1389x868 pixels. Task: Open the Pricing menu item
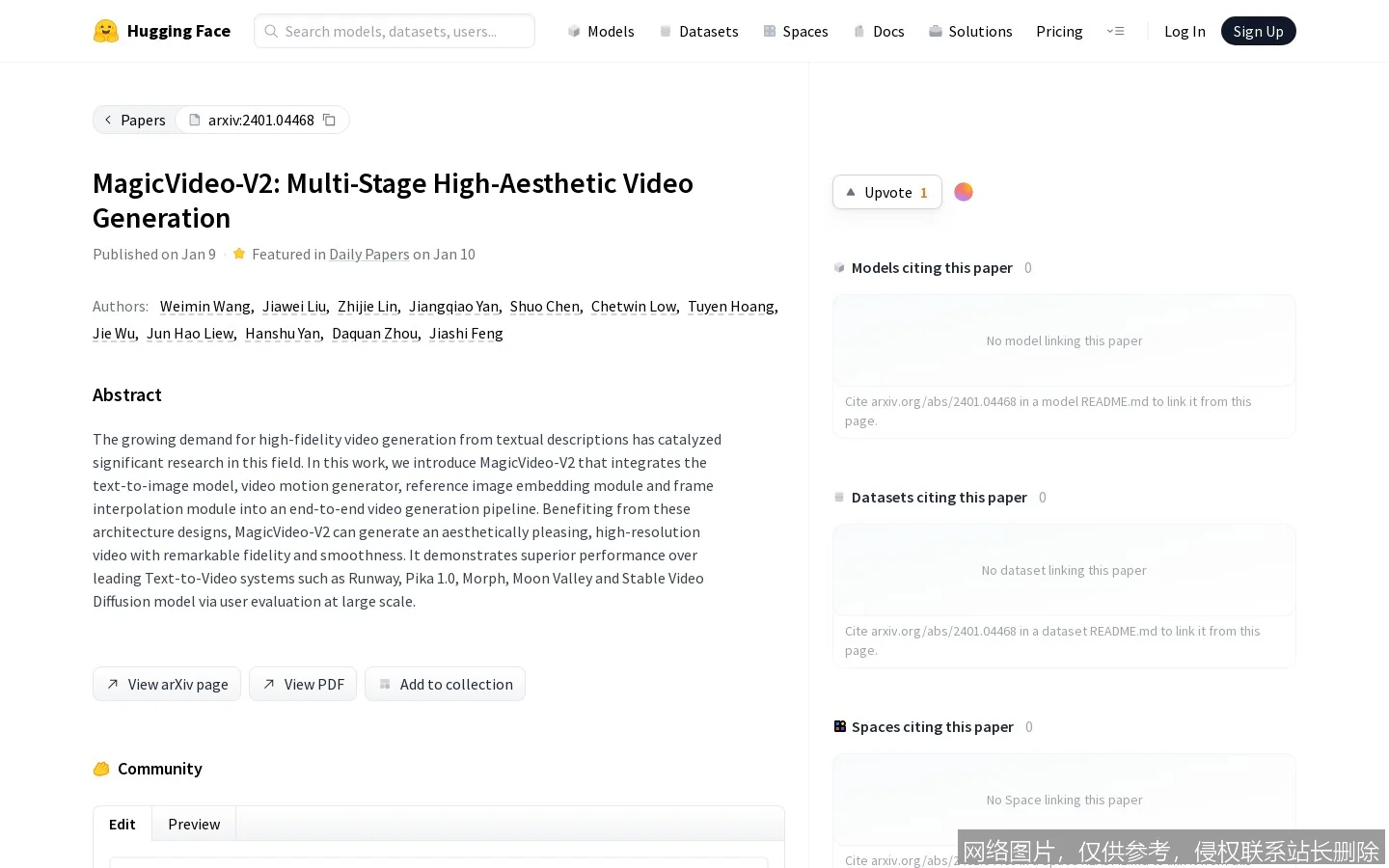pos(1059,31)
